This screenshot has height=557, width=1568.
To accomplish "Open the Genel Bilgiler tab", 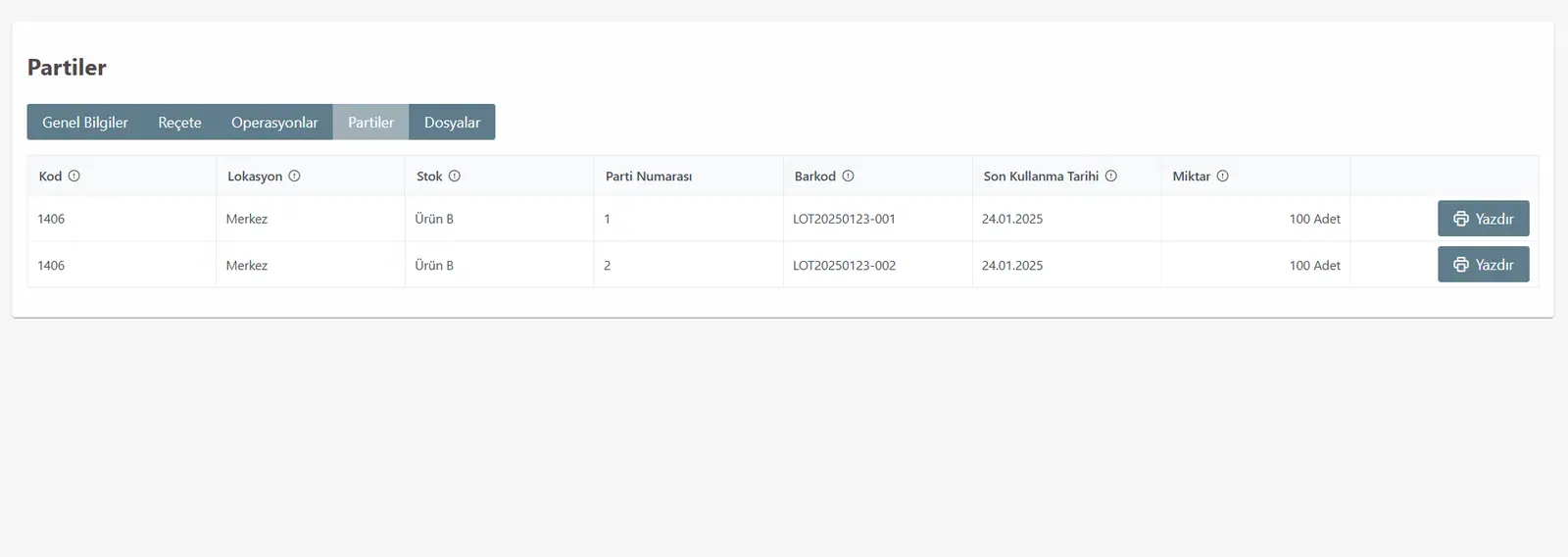I will click(85, 123).
